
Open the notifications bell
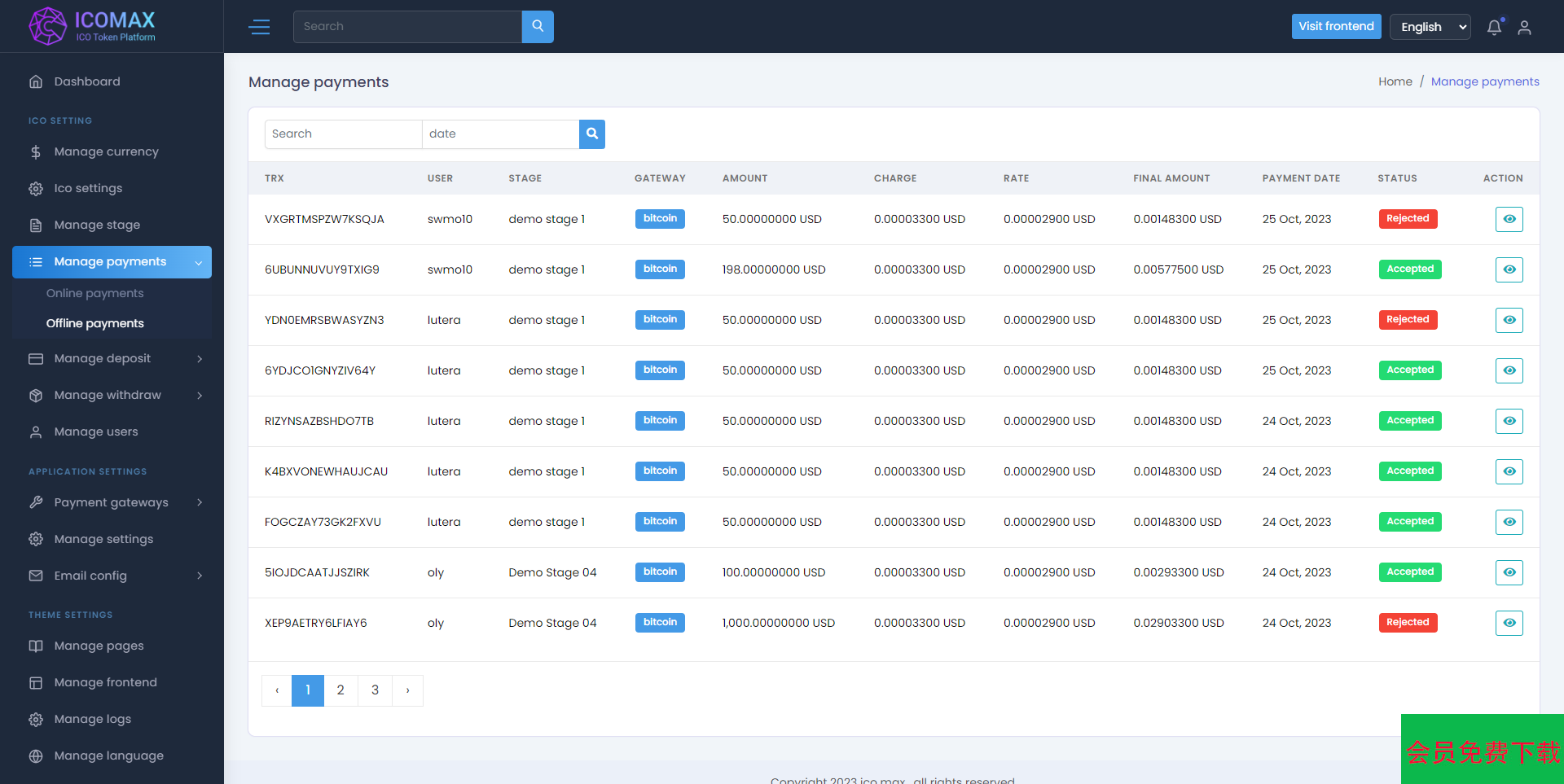(x=1494, y=27)
